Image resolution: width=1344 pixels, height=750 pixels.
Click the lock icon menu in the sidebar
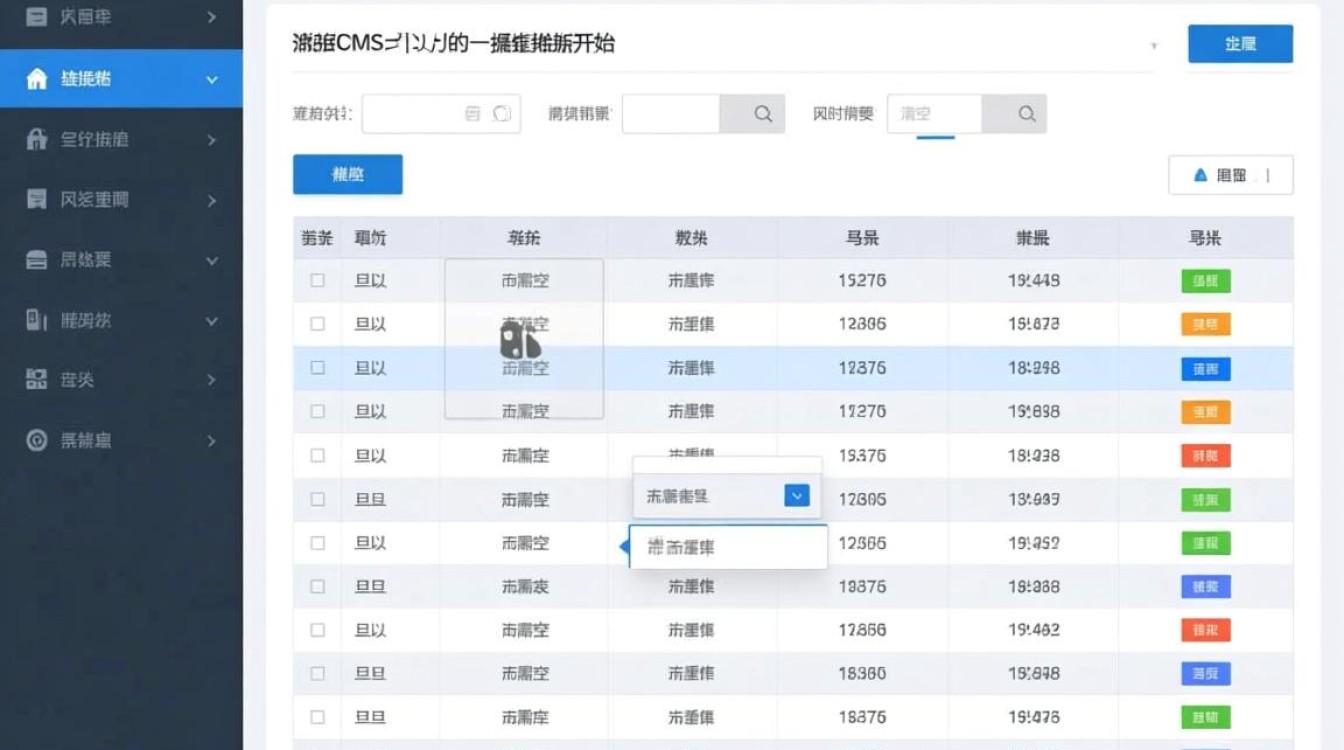pos(37,140)
